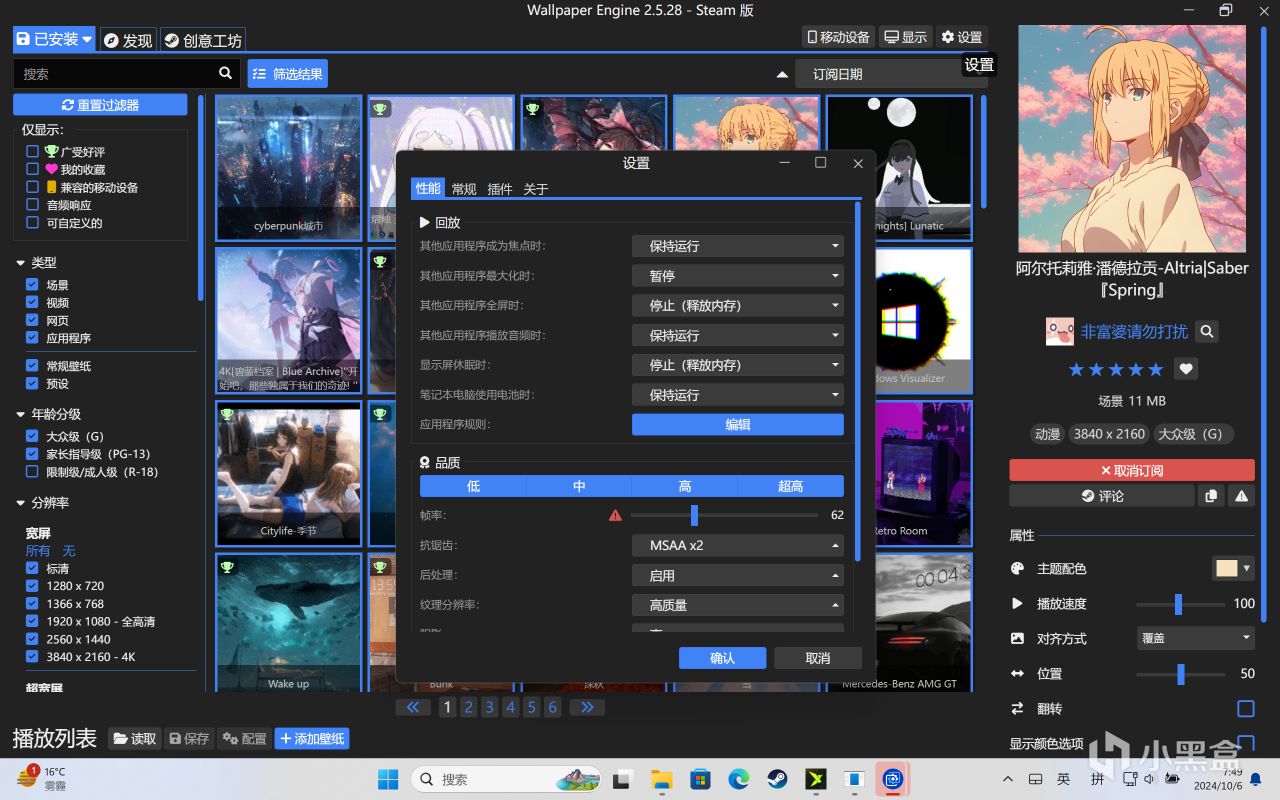Switch to 常规 tab in settings

pyautogui.click(x=464, y=189)
